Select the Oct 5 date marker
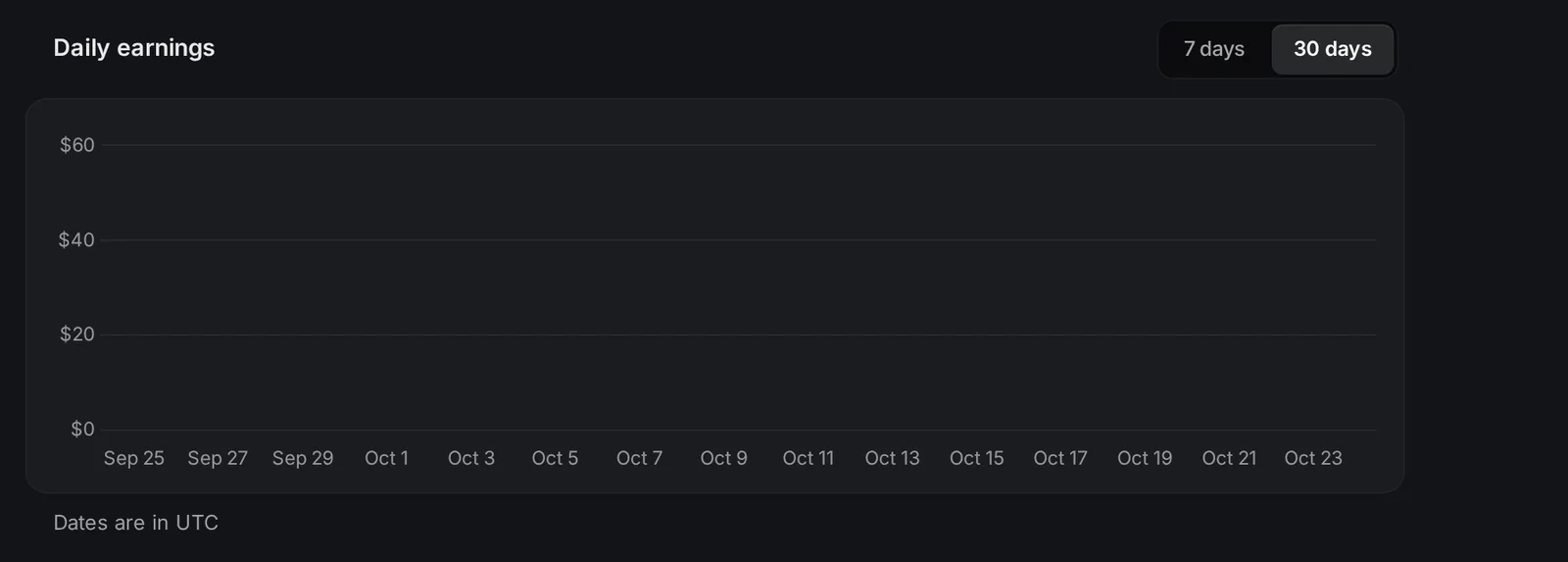This screenshot has width=1568, height=562. 555,458
